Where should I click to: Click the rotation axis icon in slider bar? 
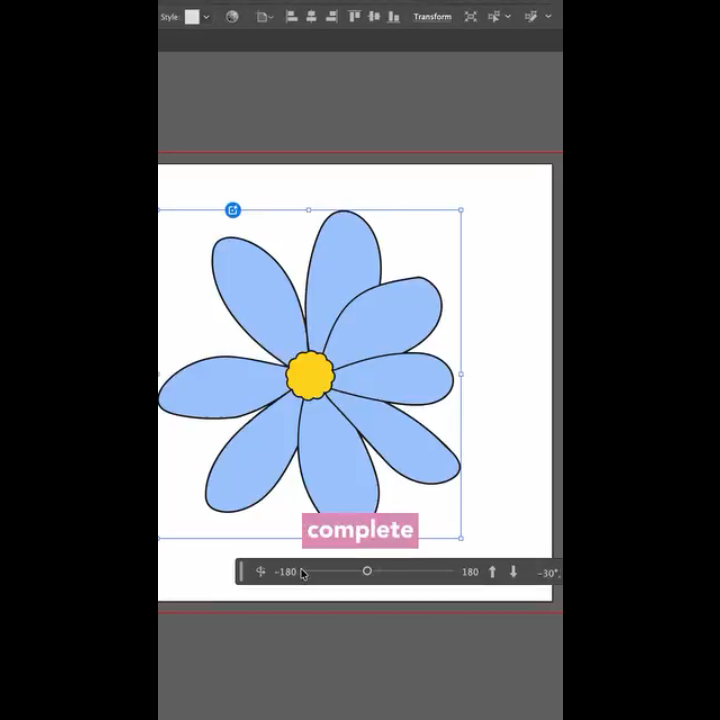[x=260, y=572]
